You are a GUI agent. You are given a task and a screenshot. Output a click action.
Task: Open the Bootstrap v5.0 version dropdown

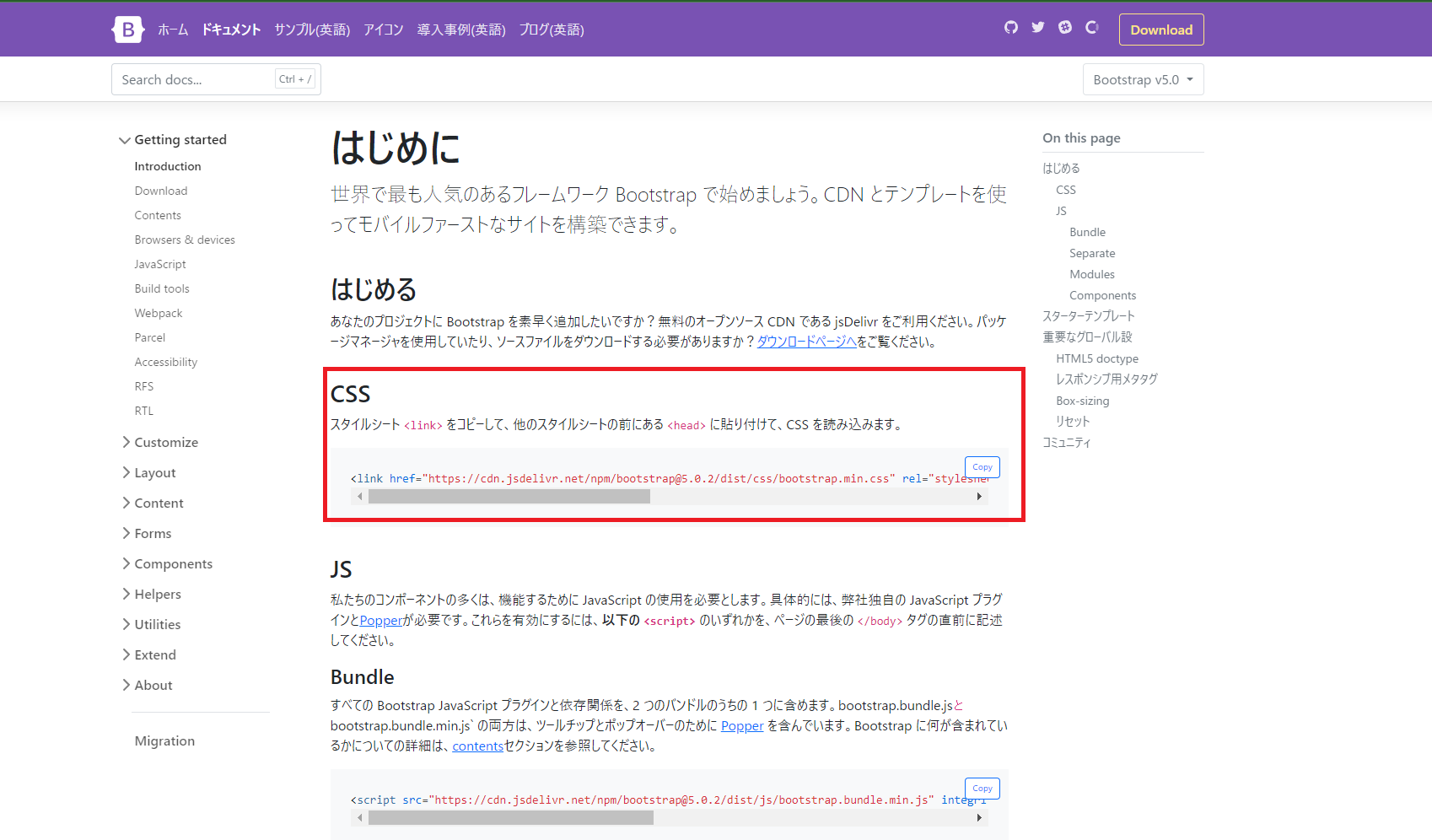click(1144, 79)
